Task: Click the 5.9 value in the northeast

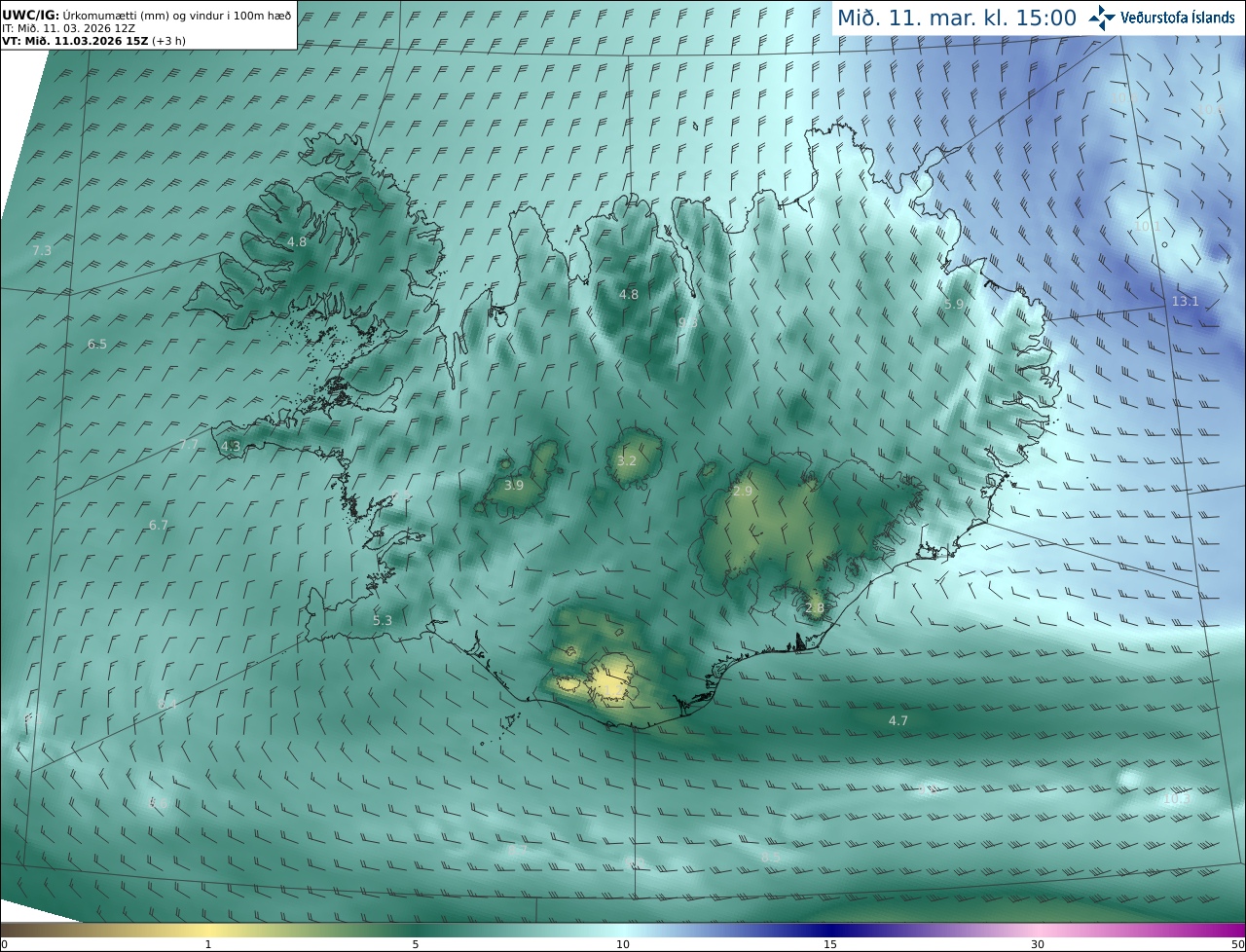Action: click(954, 305)
